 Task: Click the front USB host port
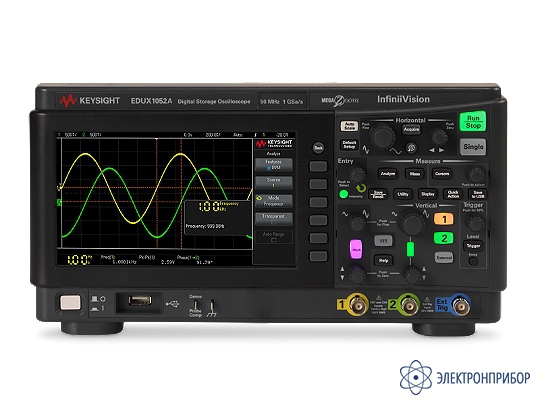139,301
